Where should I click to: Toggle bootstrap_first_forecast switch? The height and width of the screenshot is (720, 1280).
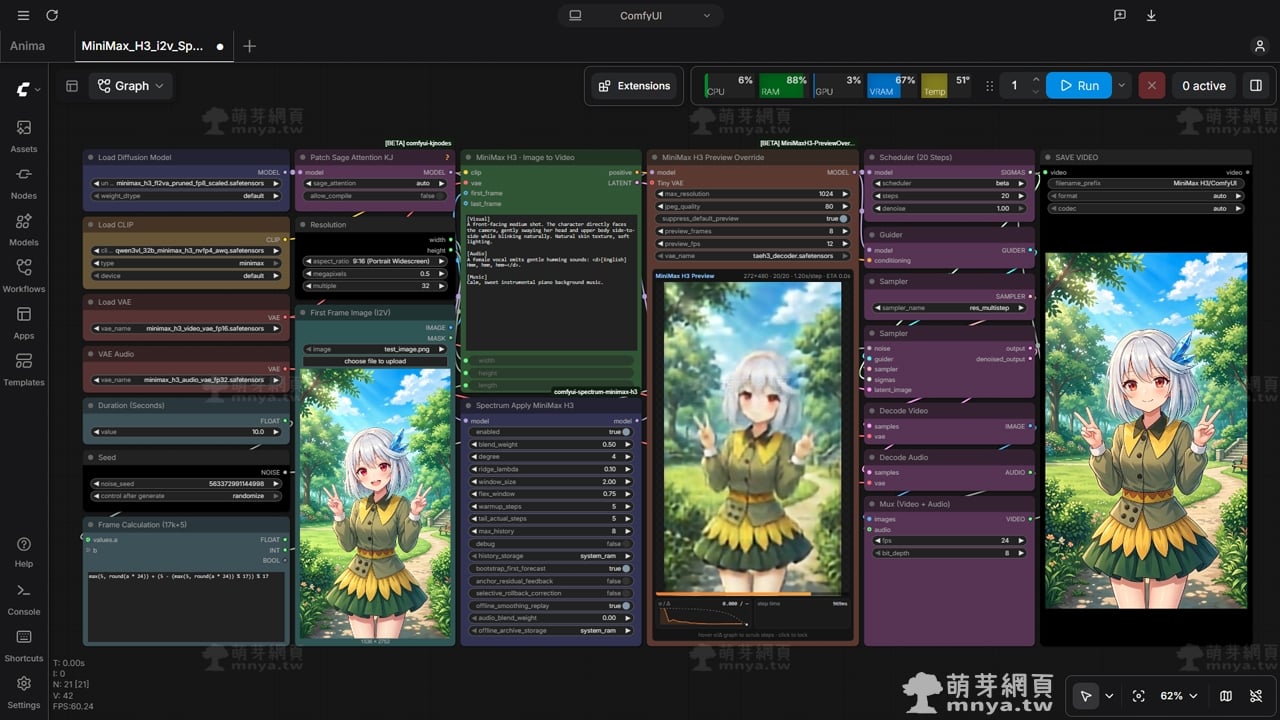point(626,568)
